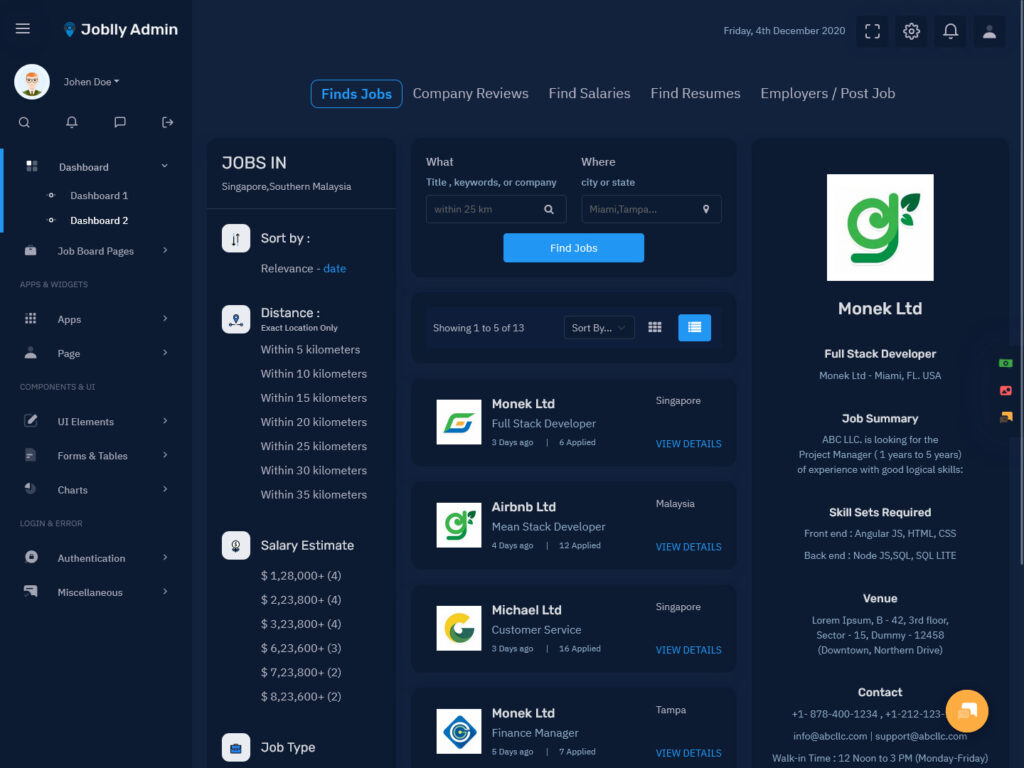Open the floating chat bubble bottom-right
Image resolution: width=1024 pixels, height=768 pixels.
[966, 711]
